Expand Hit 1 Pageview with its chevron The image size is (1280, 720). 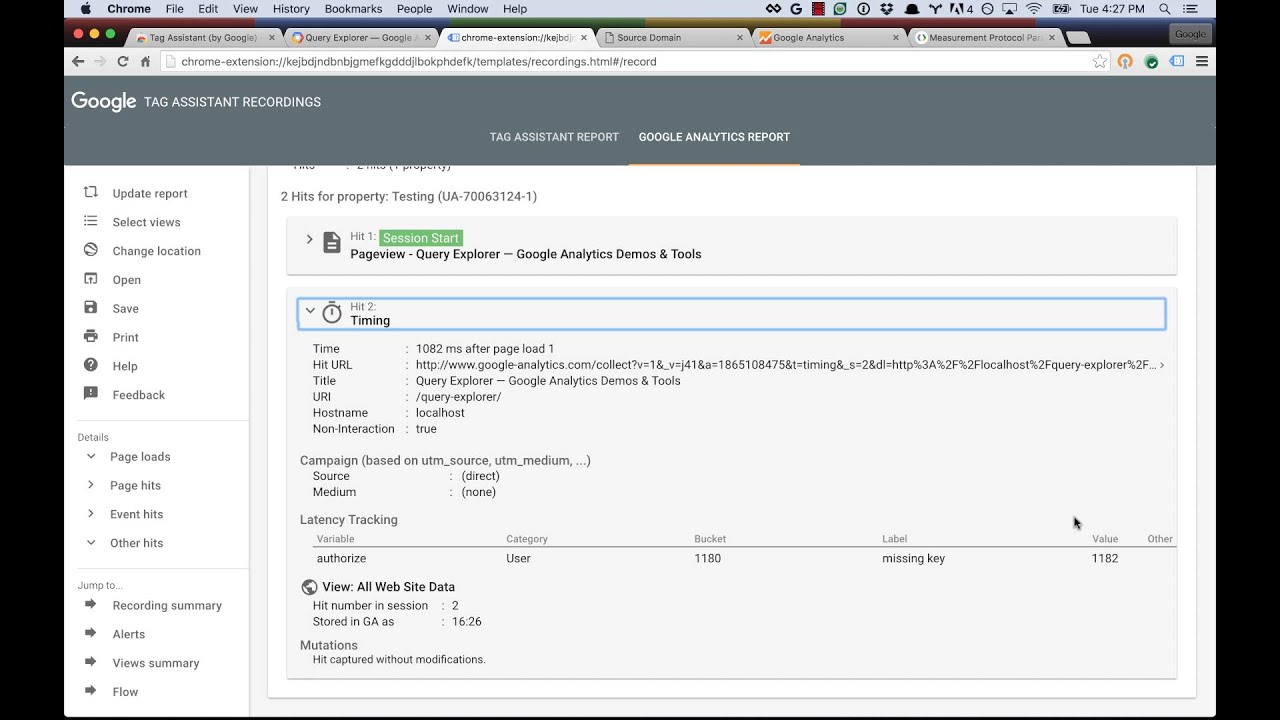pos(309,239)
